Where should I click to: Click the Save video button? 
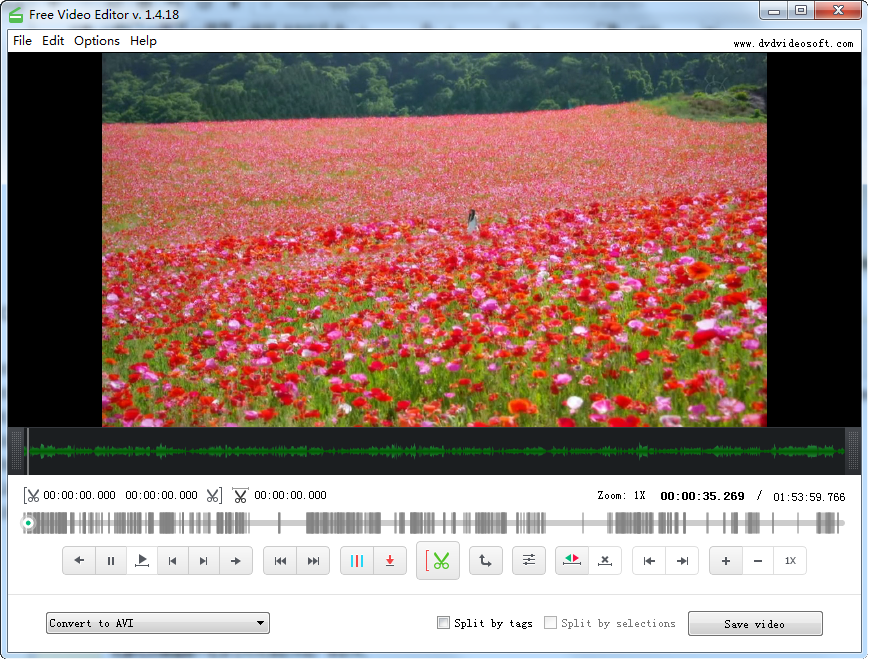pyautogui.click(x=755, y=624)
